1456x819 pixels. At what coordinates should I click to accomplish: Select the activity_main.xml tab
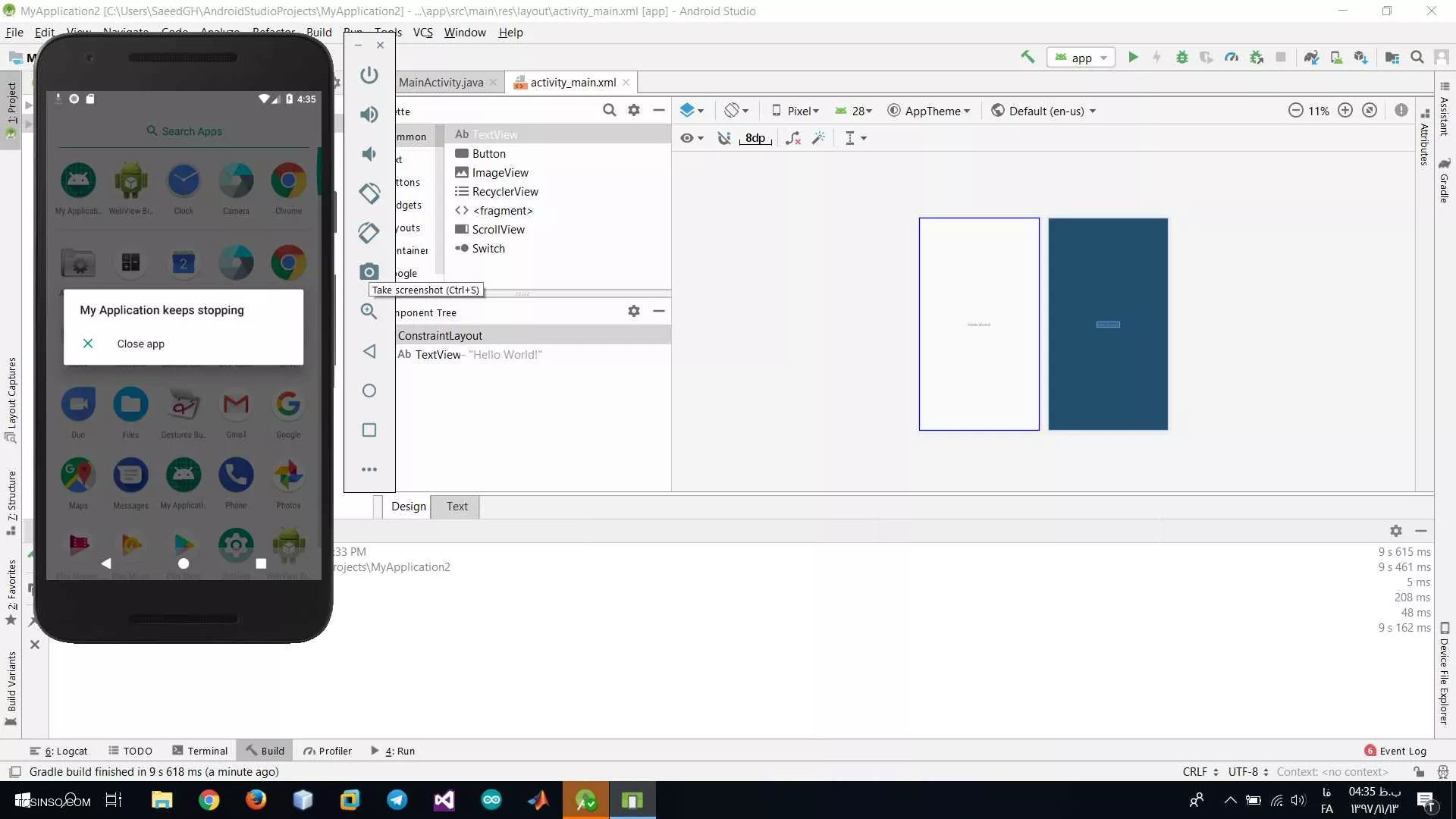click(573, 83)
